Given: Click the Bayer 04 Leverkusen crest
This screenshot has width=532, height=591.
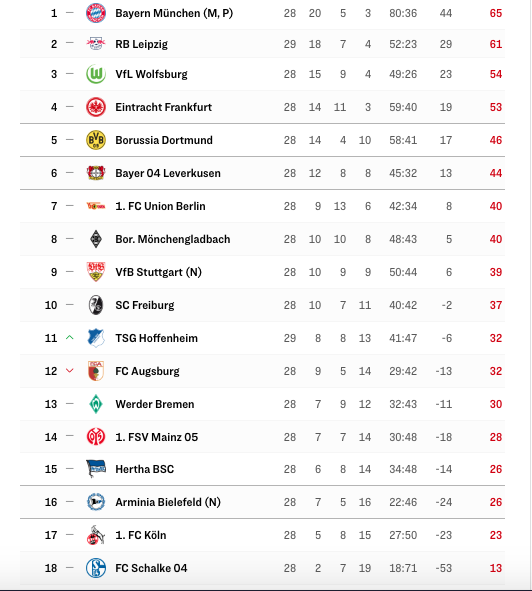Looking at the screenshot, I should click(x=96, y=173).
